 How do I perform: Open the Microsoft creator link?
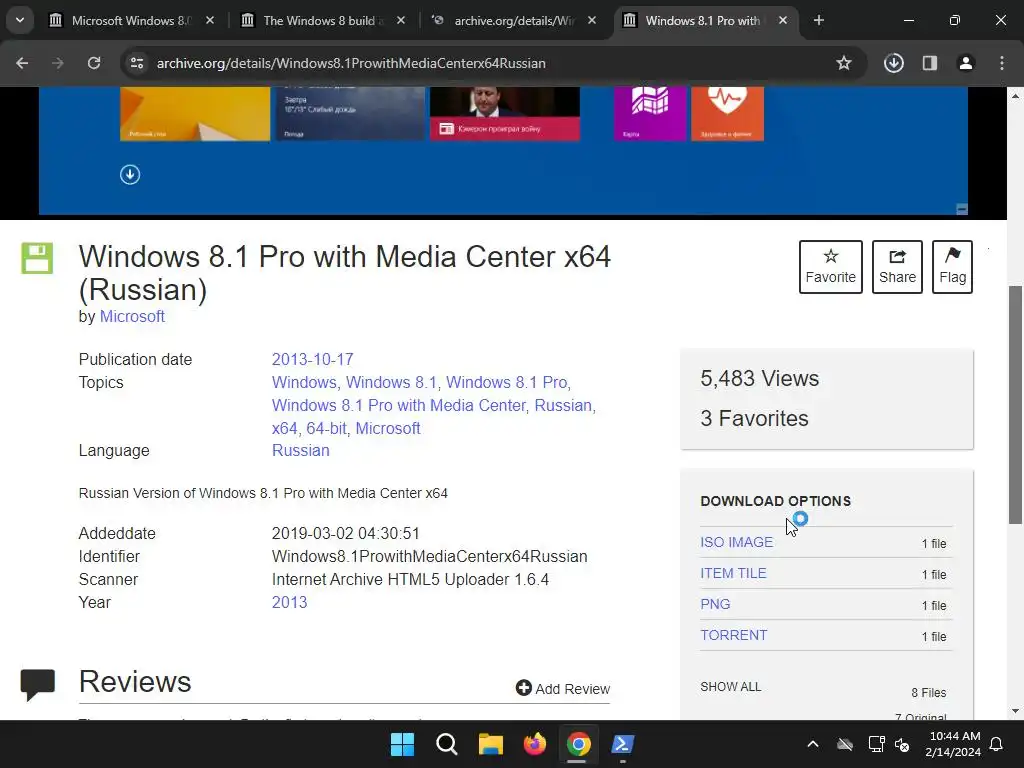click(132, 317)
